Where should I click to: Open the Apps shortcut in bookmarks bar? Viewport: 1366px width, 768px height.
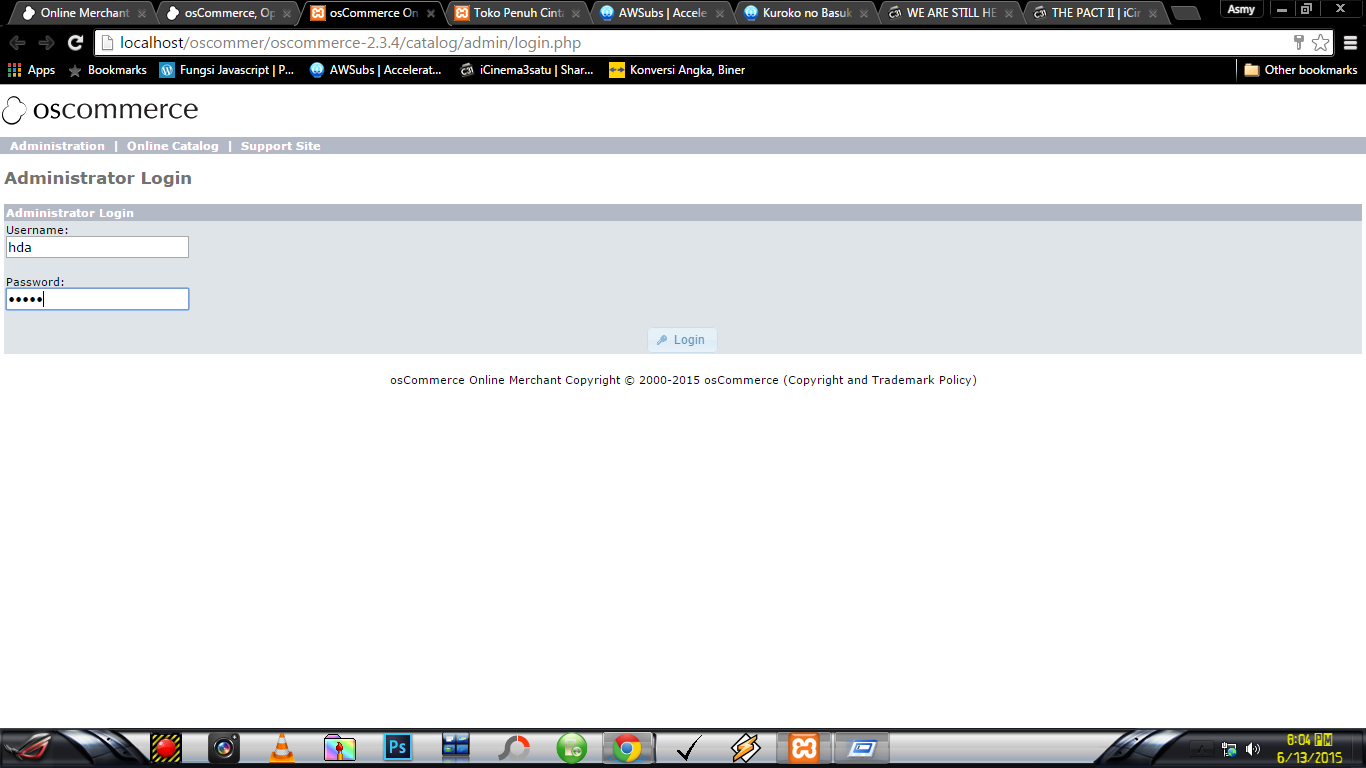[x=31, y=70]
